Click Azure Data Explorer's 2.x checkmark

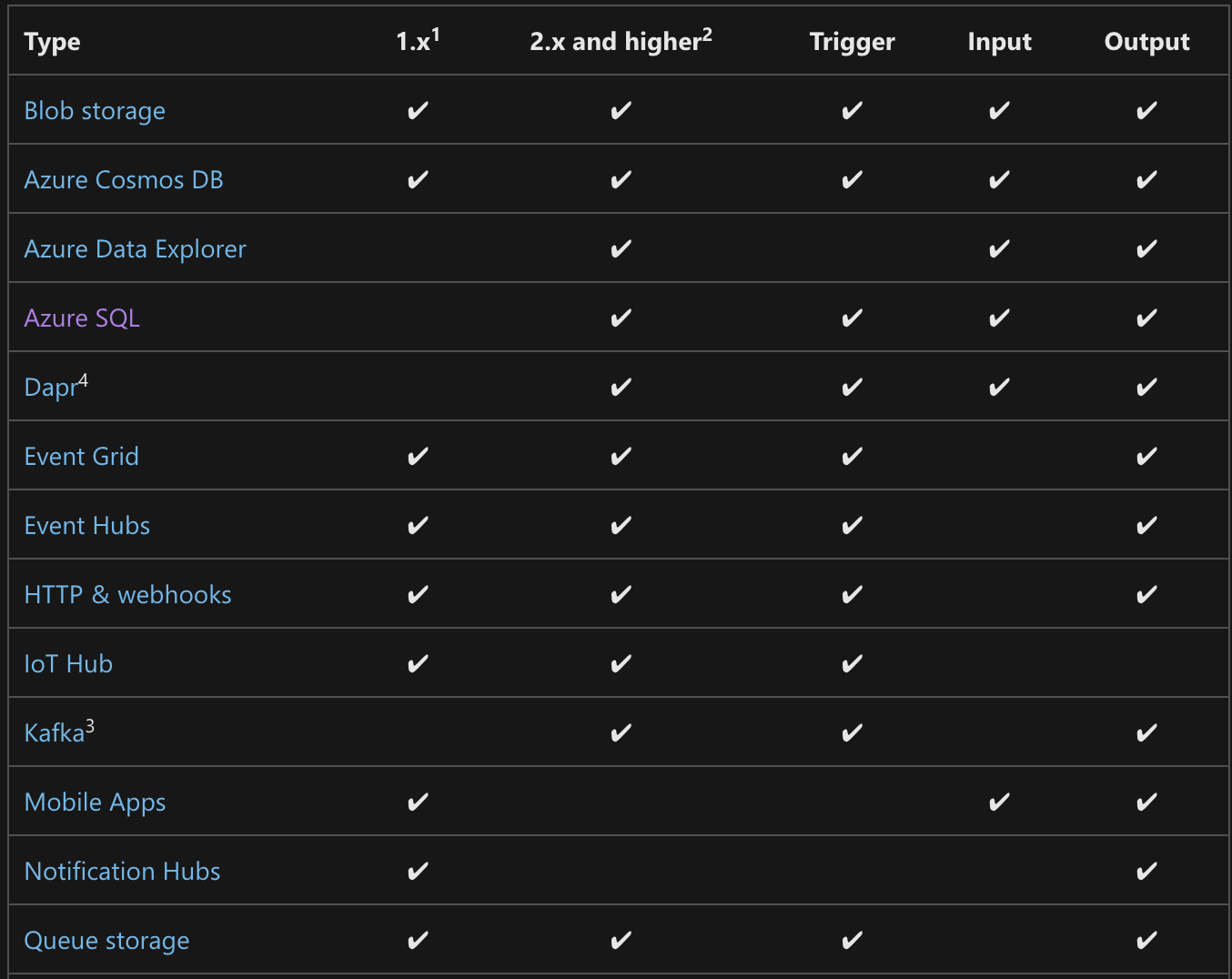pos(621,249)
